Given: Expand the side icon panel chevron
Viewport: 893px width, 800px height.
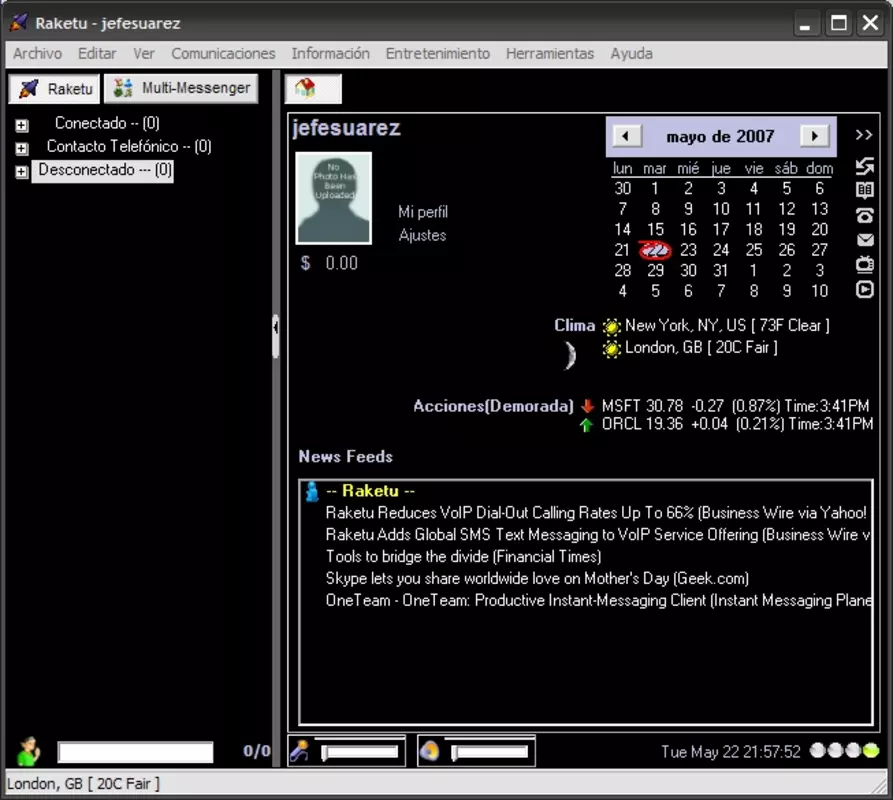Looking at the screenshot, I should 864,135.
